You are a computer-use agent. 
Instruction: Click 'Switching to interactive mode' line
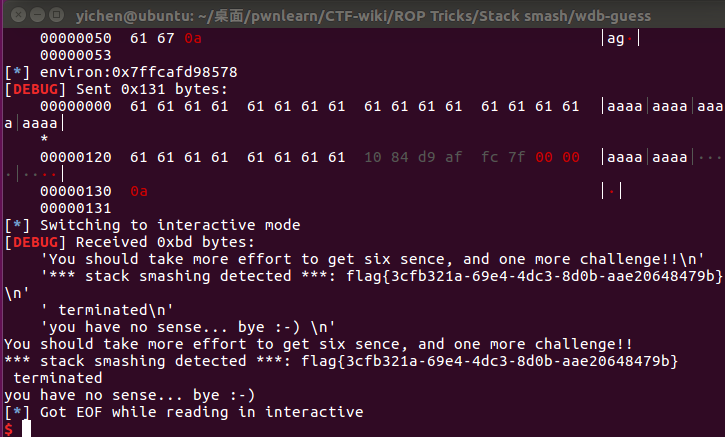click(x=170, y=225)
